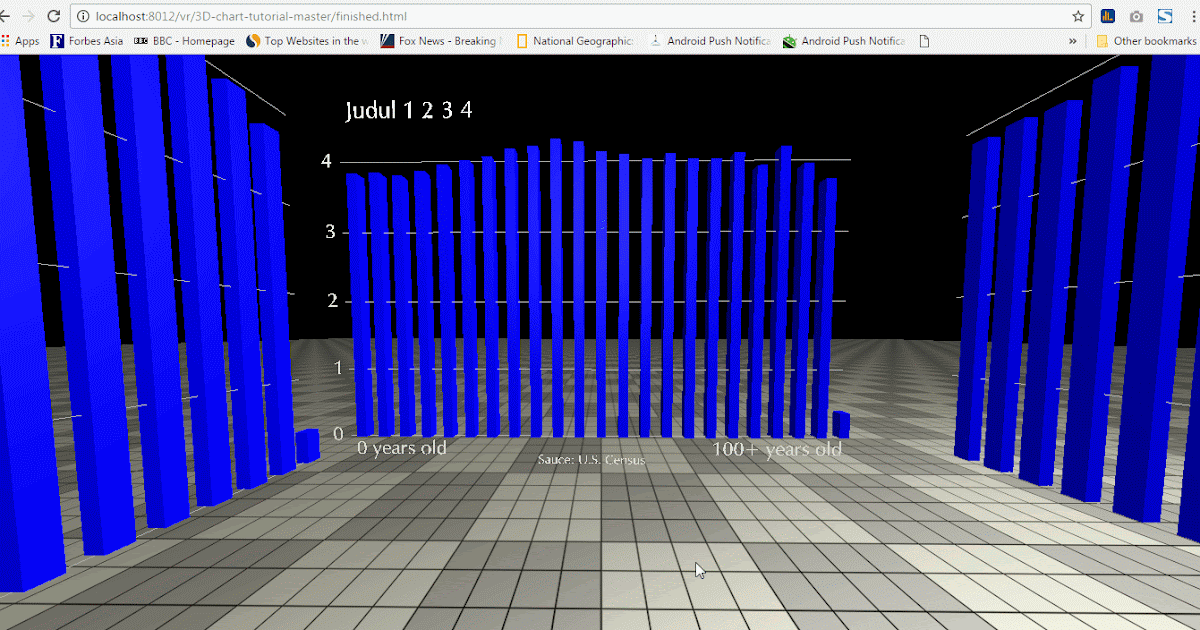This screenshot has width=1200, height=630.
Task: Open the blank-page bookmark at the bar's end
Action: (x=922, y=40)
